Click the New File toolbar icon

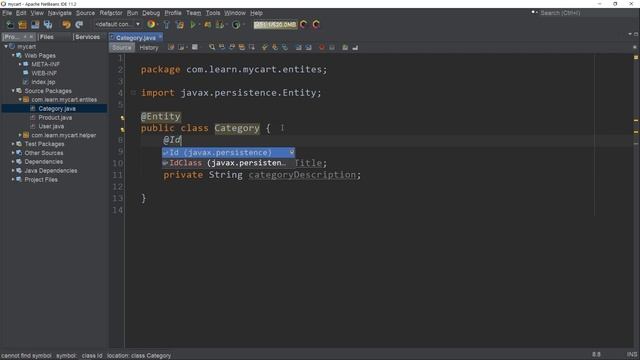coord(10,24)
